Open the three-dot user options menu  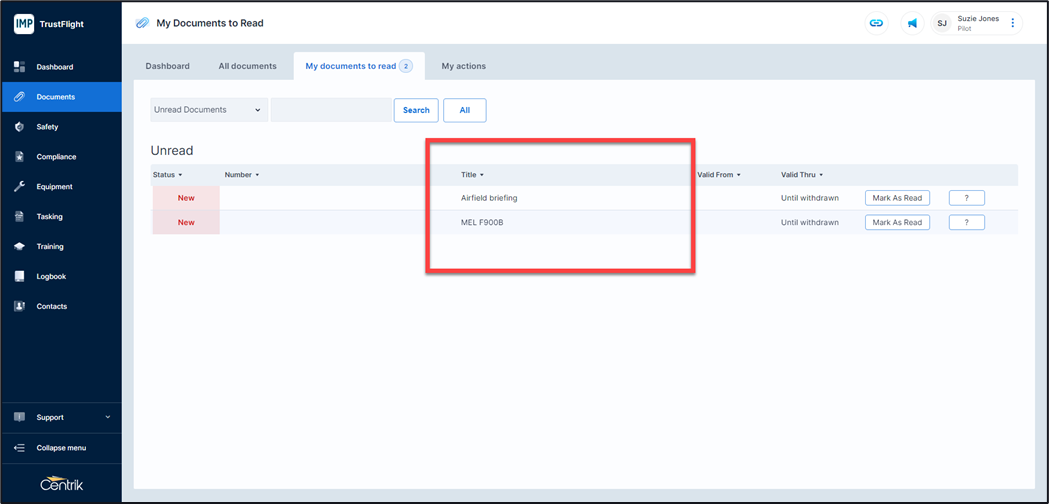click(1012, 23)
